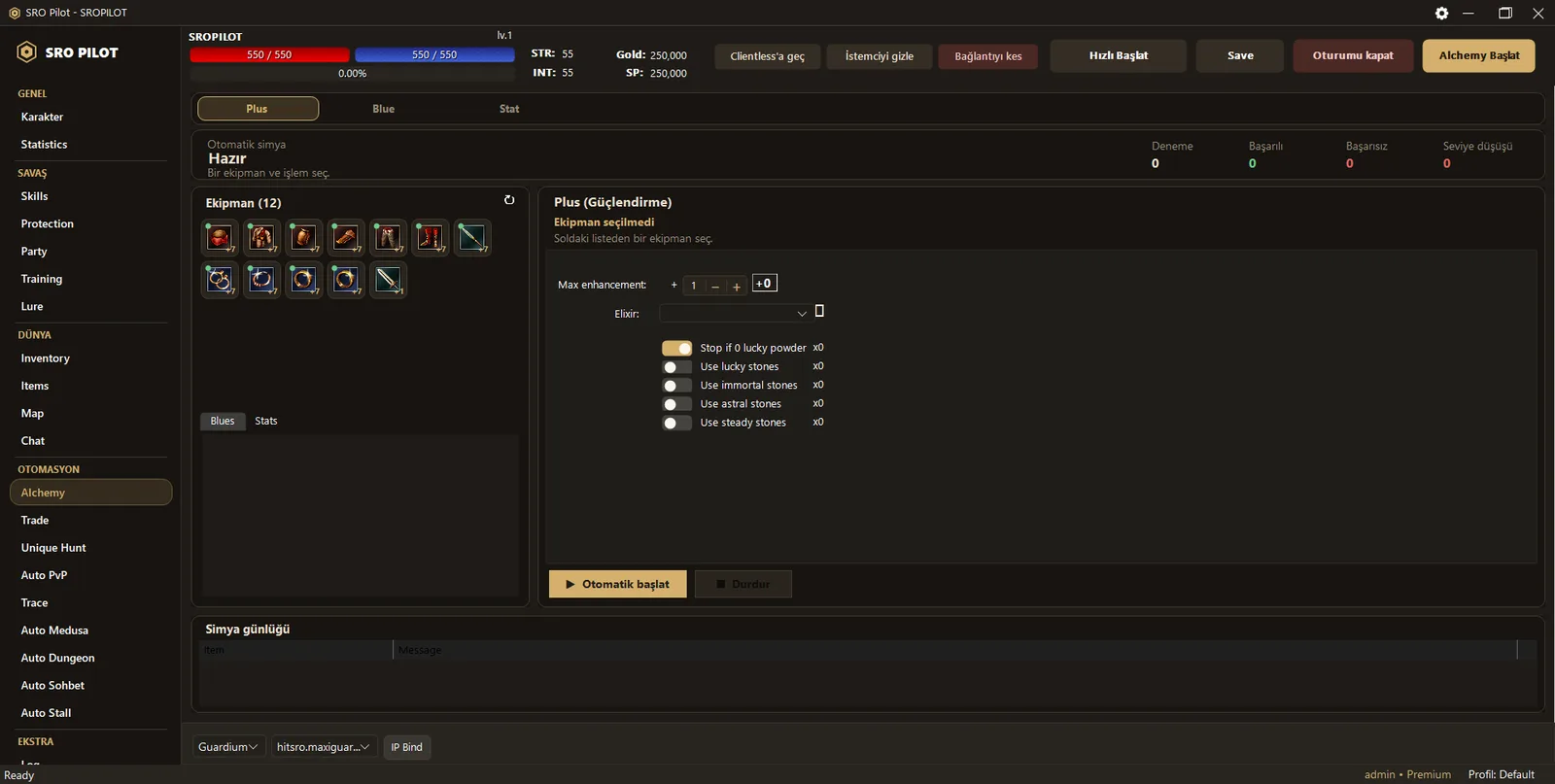Viewport: 1555px width, 784px height.
Task: Open the Elixir dropdown
Action: point(734,314)
